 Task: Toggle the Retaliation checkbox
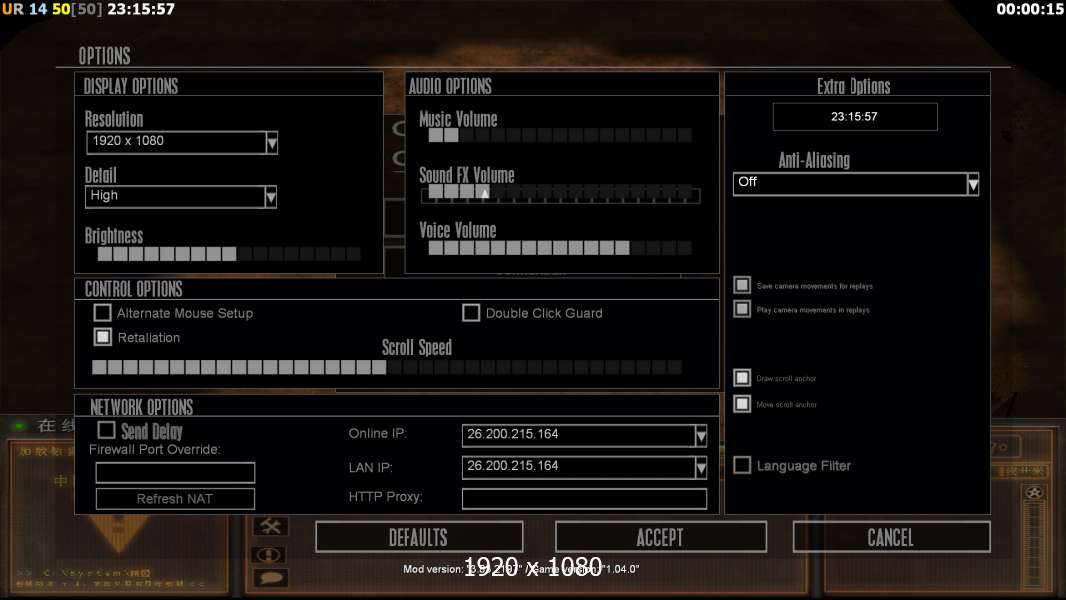click(103, 337)
